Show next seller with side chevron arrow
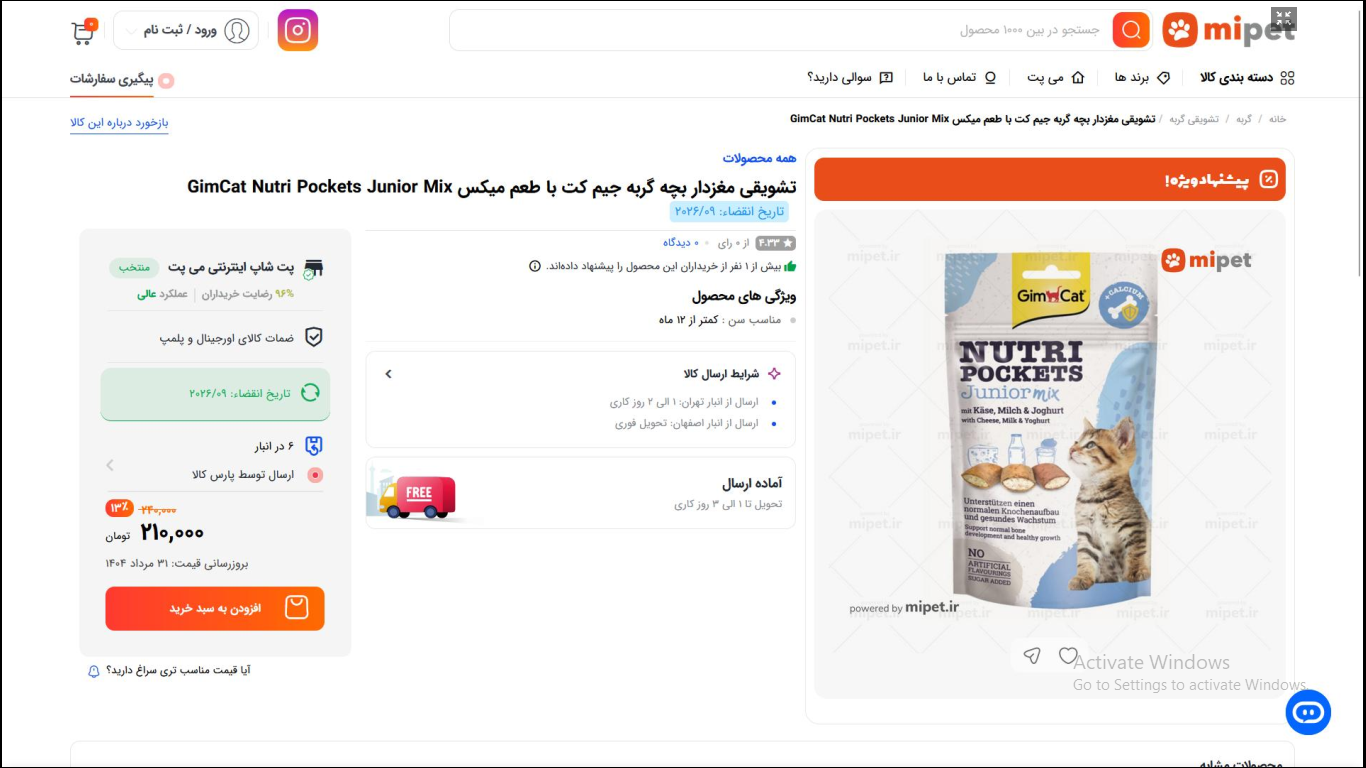This screenshot has height=768, width=1366. (x=110, y=465)
